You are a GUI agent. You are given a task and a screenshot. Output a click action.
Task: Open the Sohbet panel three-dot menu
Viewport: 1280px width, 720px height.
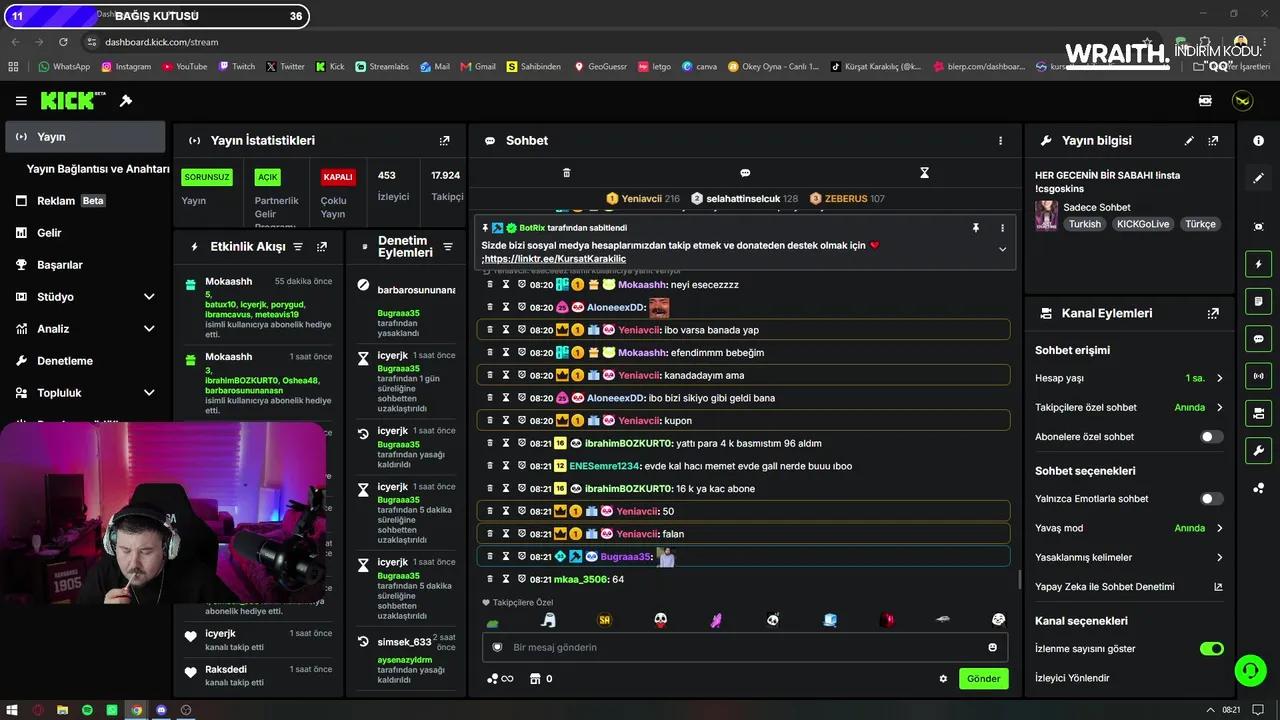point(1000,141)
